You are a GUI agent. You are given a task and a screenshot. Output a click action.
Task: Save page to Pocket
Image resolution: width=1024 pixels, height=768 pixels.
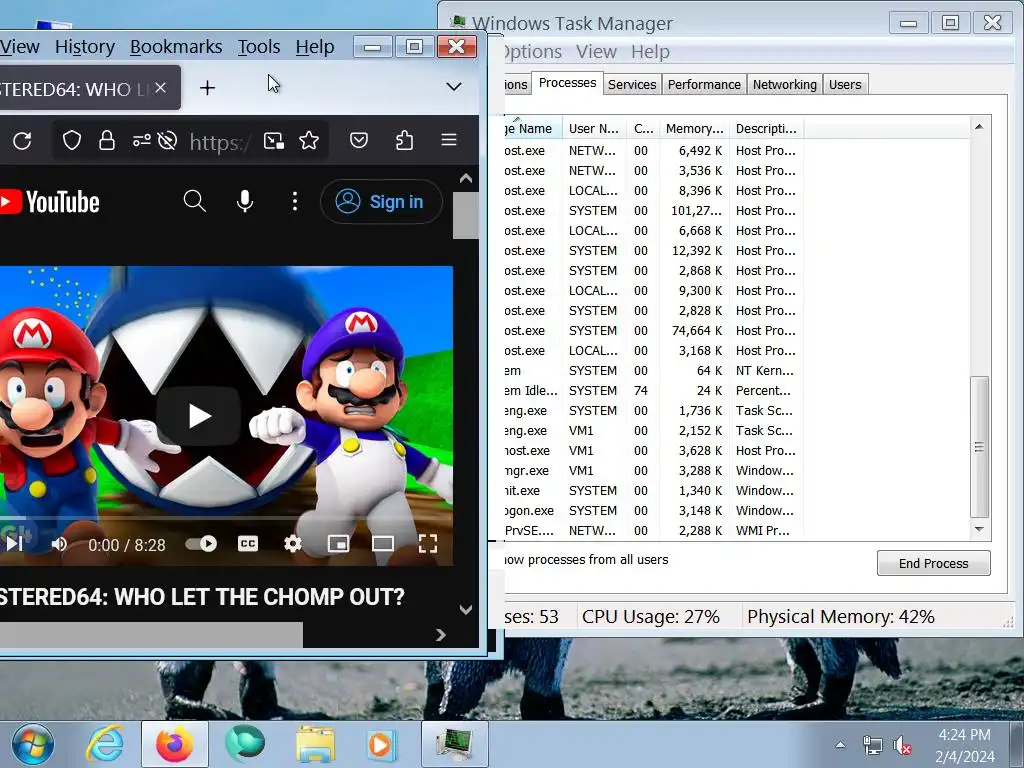point(359,140)
